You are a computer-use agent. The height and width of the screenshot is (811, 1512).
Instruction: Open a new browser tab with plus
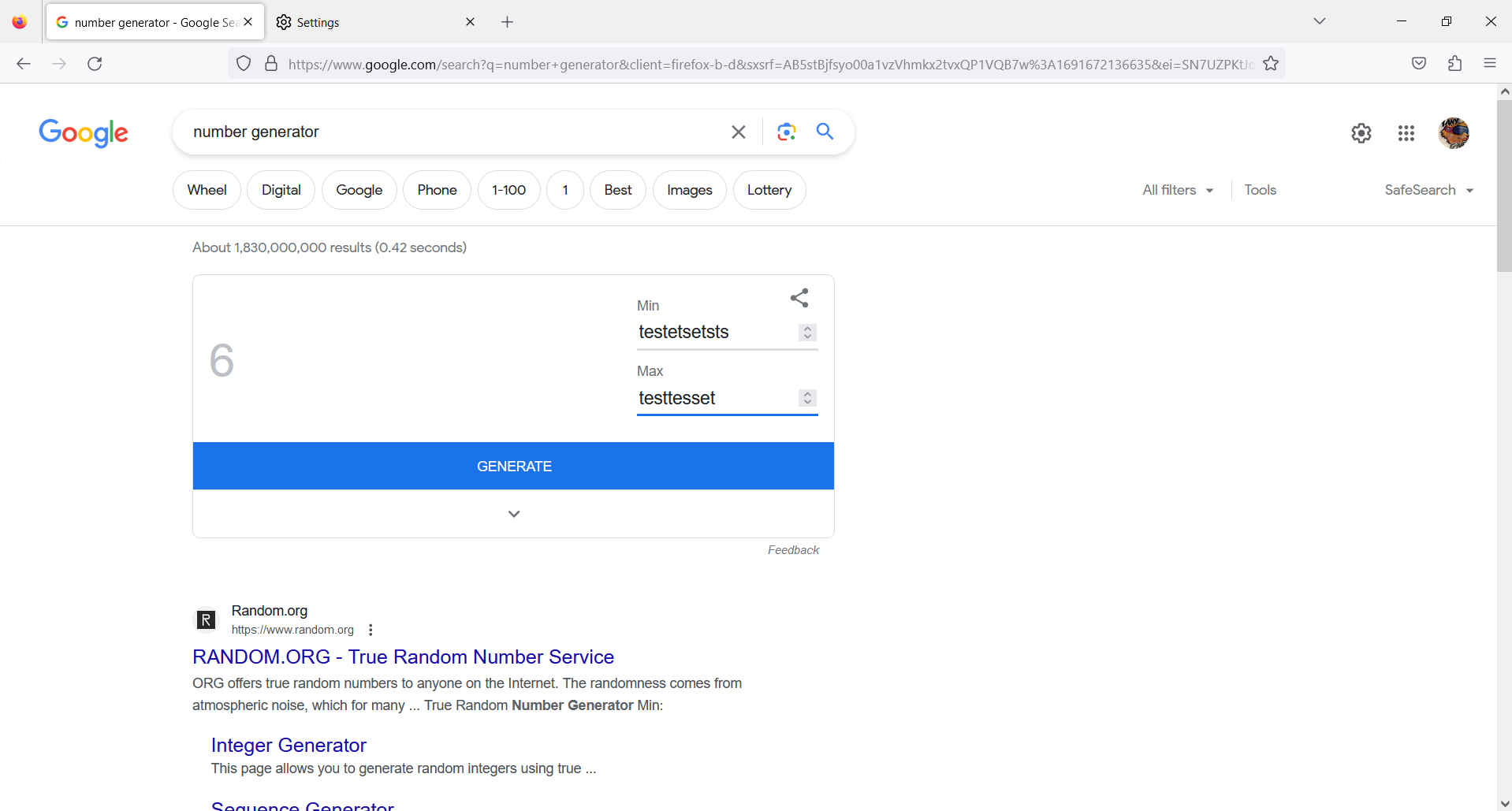pyautogui.click(x=508, y=22)
